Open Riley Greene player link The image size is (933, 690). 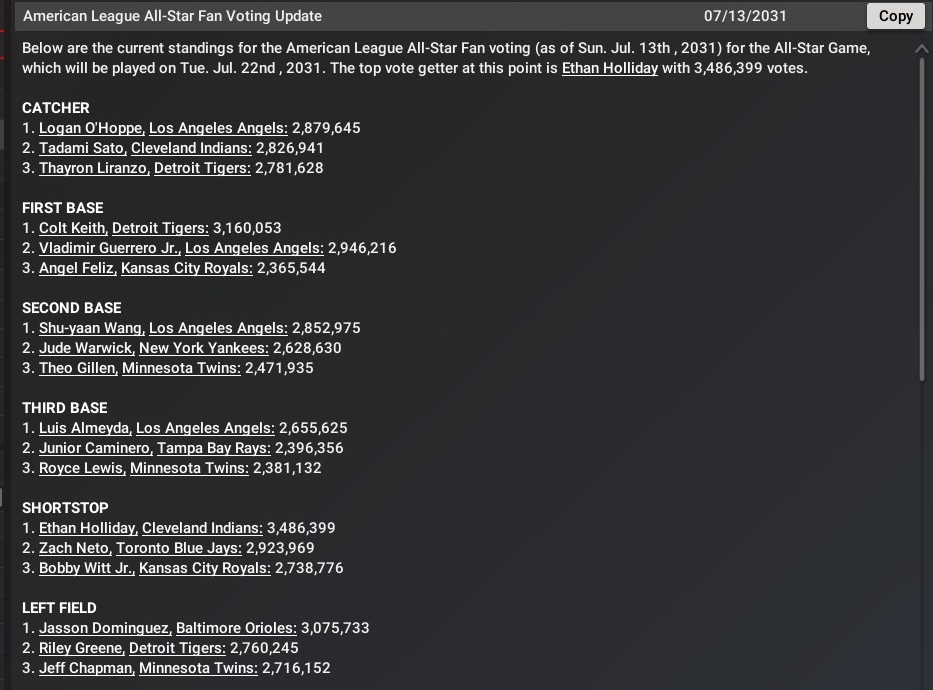81,648
